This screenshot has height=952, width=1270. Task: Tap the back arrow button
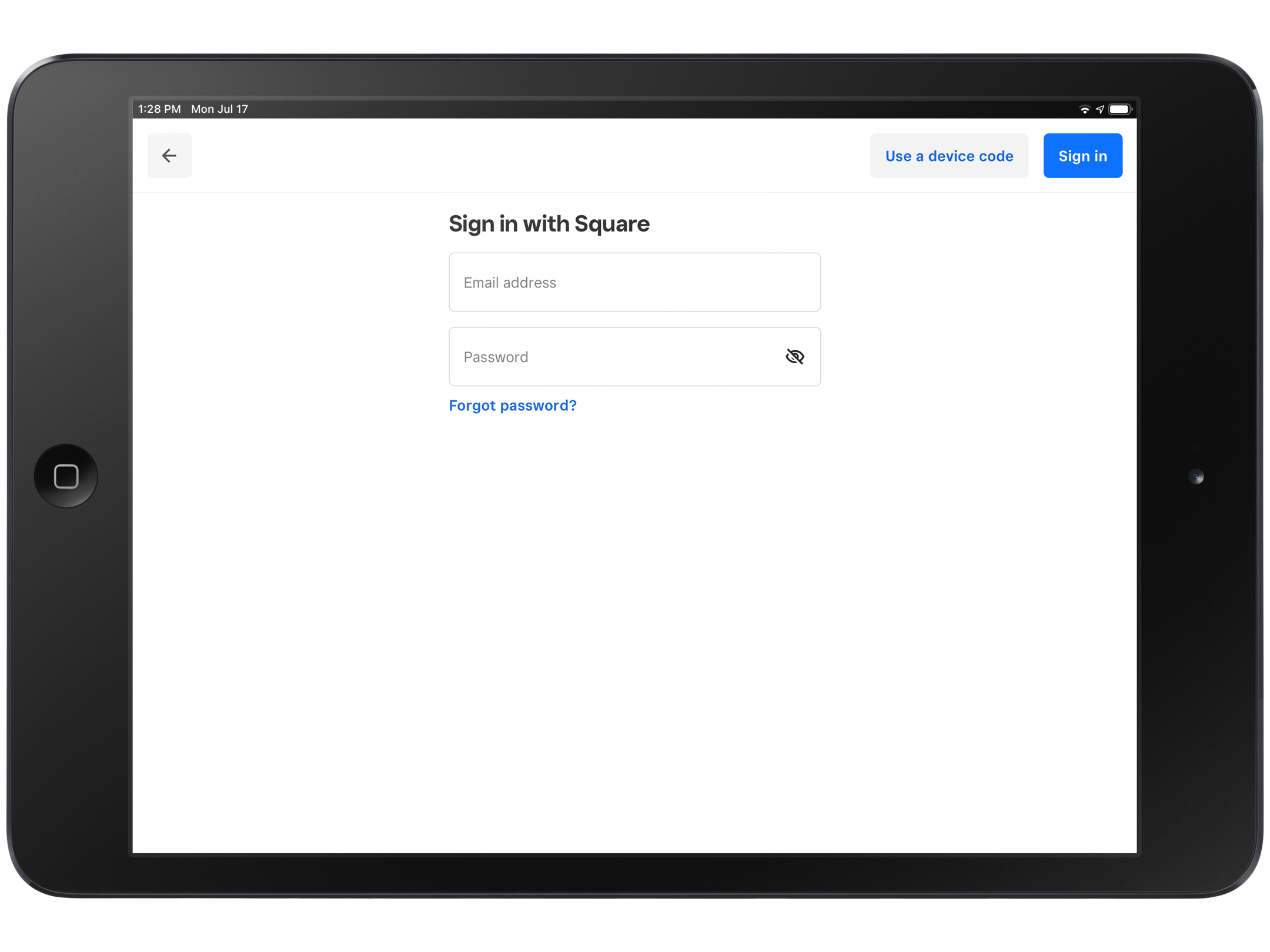click(169, 156)
